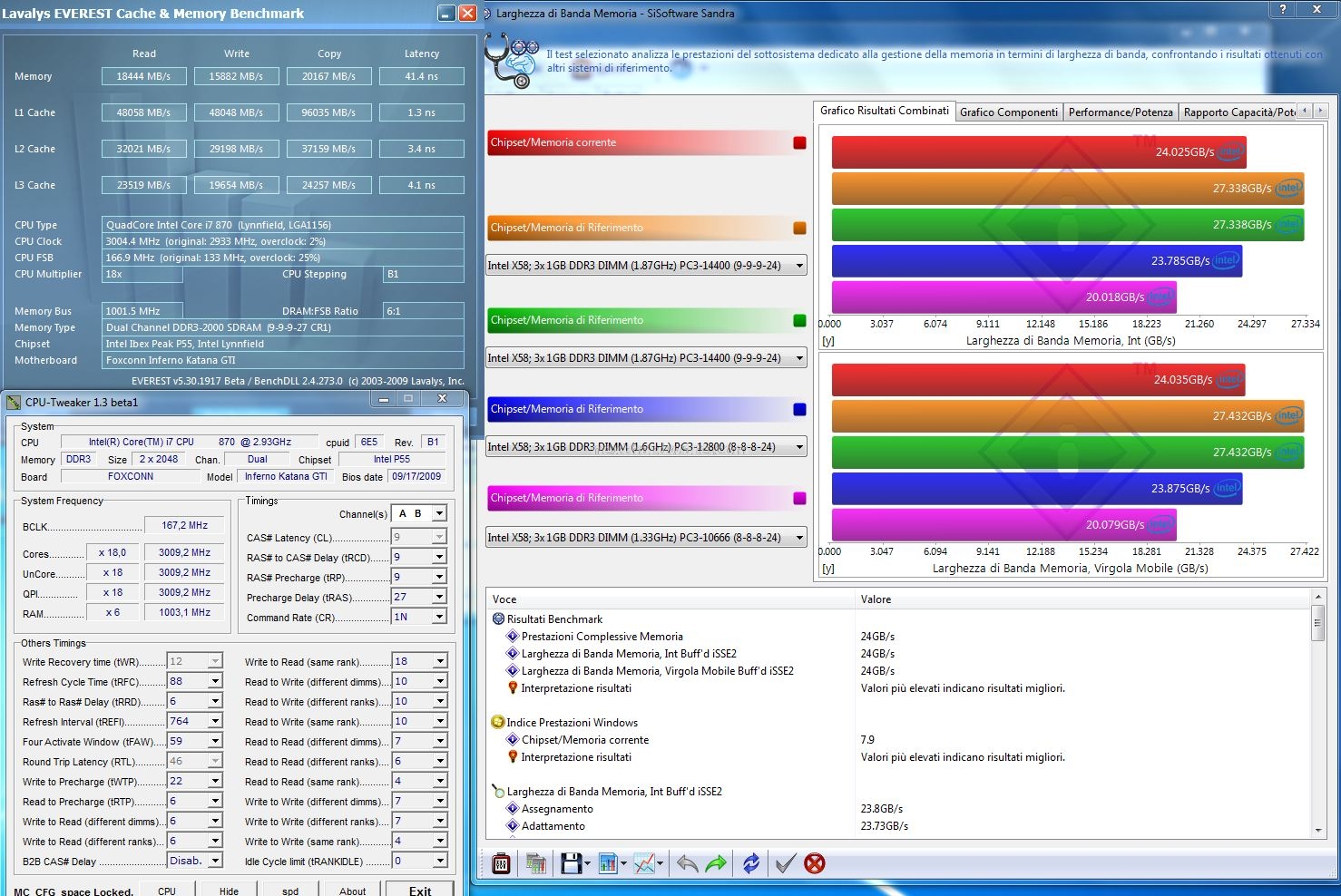1341x896 pixels.
Task: Open the Channel(s) dropdown in CPU-Tweaker
Action: [439, 513]
